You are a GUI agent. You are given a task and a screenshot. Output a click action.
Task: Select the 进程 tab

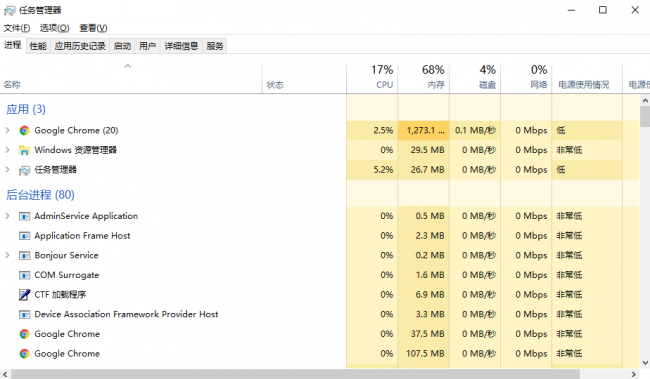(13, 45)
